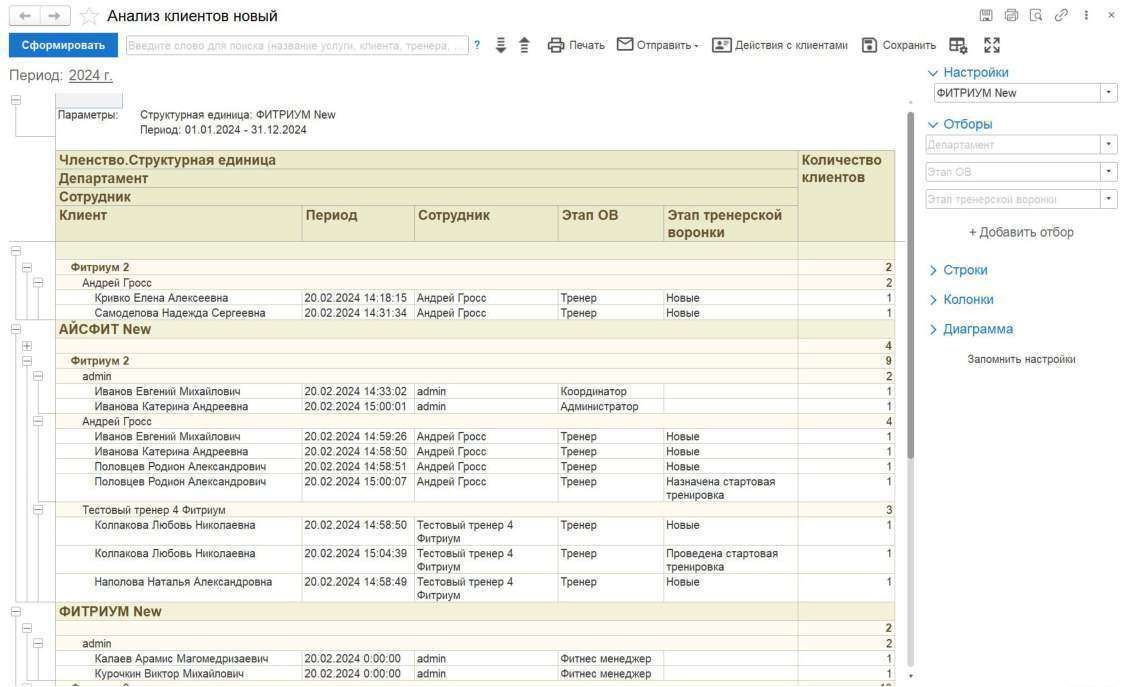Add the report to favorites with the star
Screen dimensions: 1134x687
[89, 16]
